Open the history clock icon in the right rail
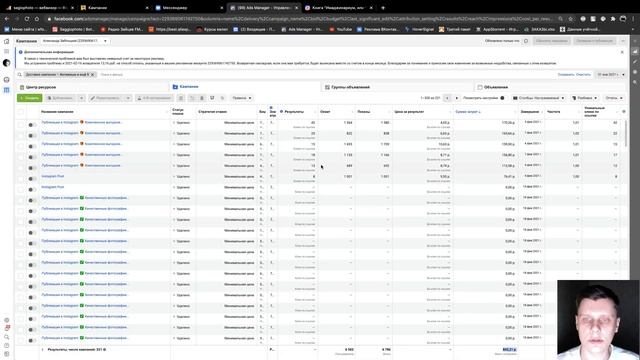This screenshot has height=360, width=640. click(635, 72)
